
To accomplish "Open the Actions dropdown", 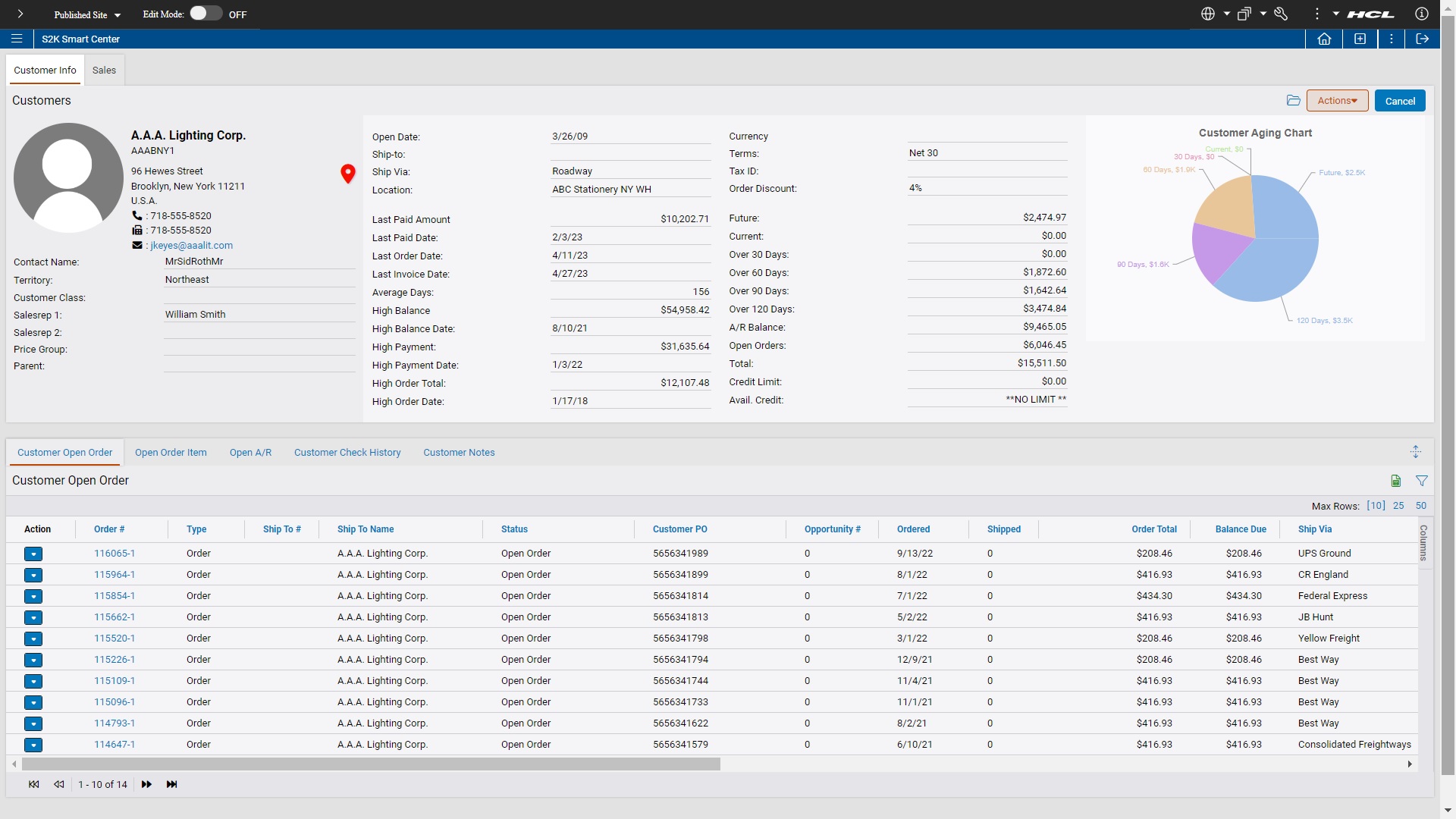I will click(x=1337, y=100).
